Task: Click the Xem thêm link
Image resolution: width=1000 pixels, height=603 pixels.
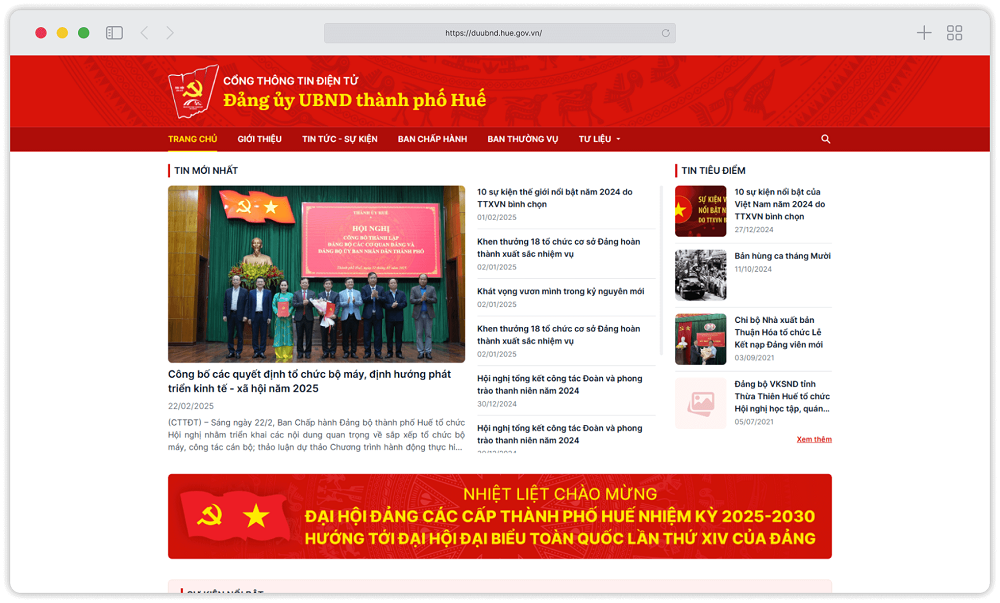Action: [x=813, y=440]
